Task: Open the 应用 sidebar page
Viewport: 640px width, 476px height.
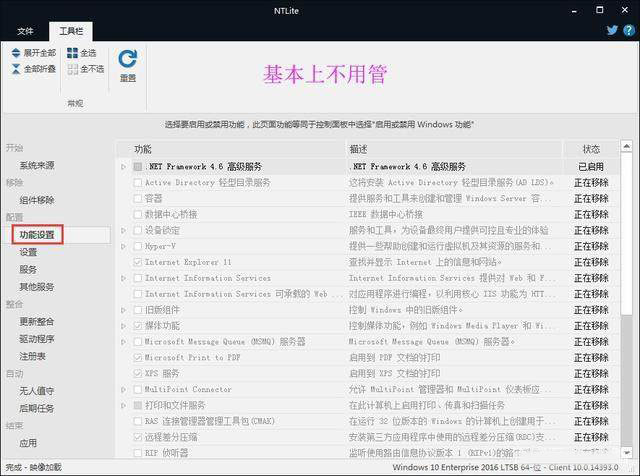Action: pos(28,443)
